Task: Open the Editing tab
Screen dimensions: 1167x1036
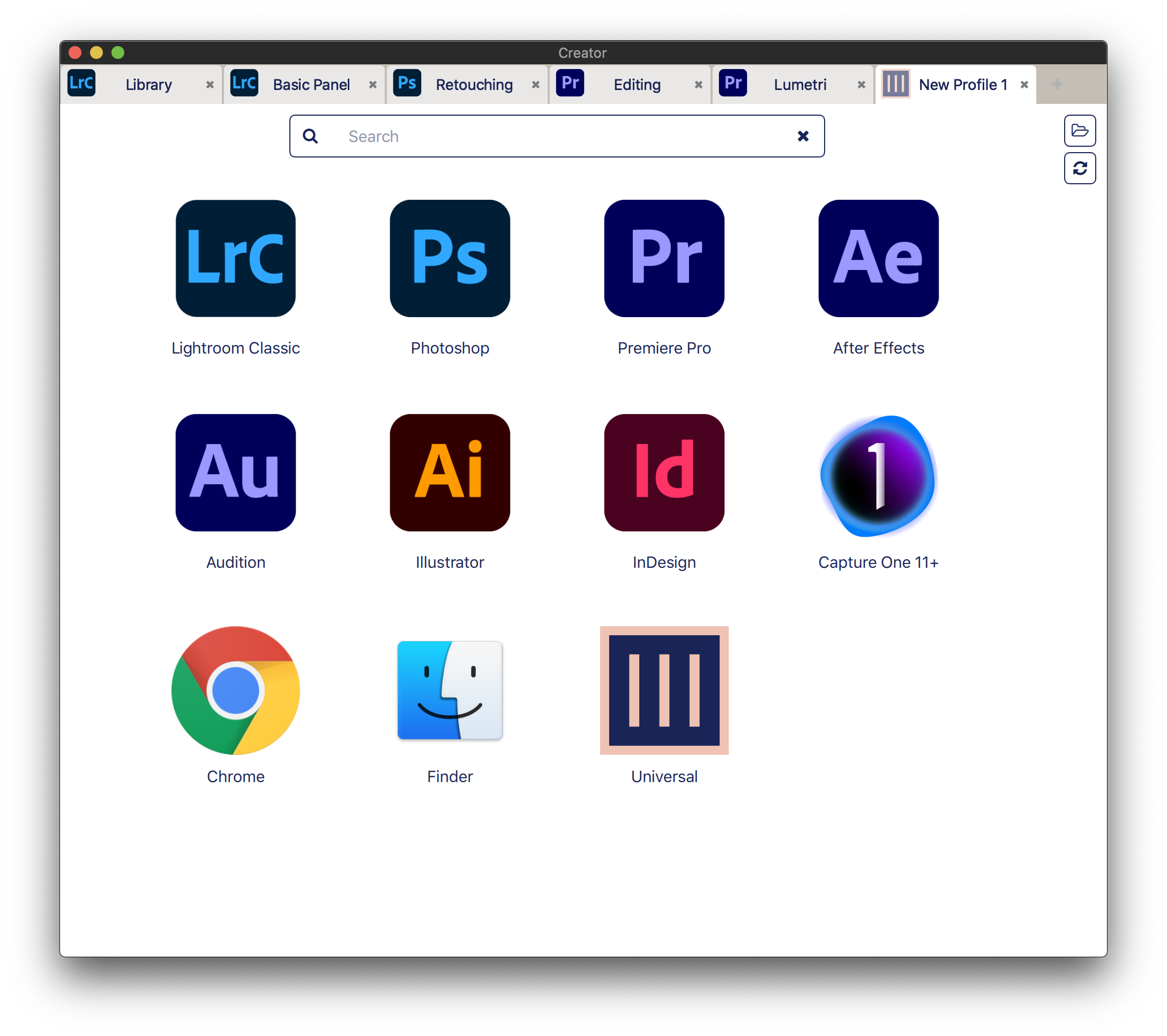Action: pos(630,85)
